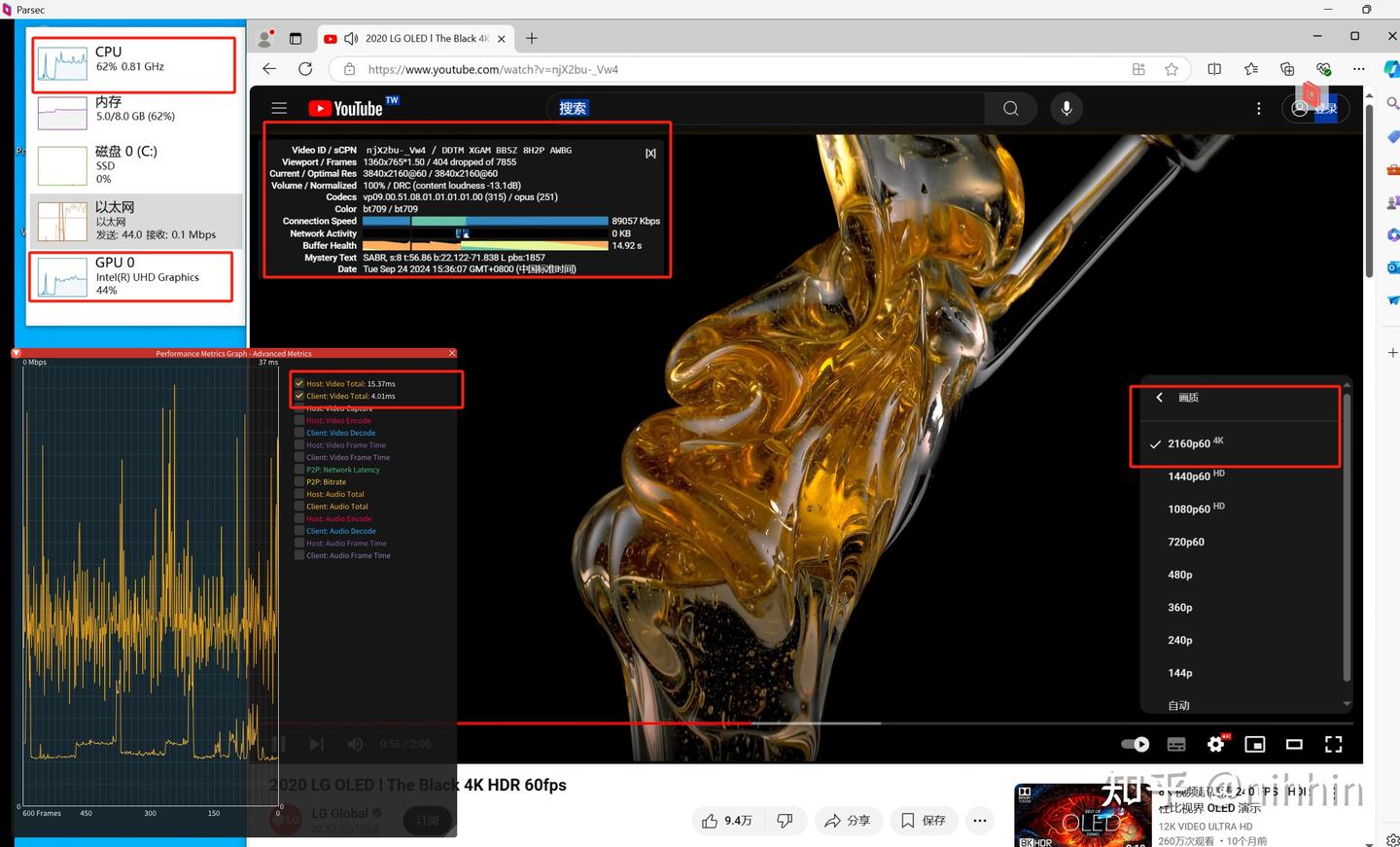Open the recommended OLED video thumbnail
Screen dimensions: 1400x847
pos(1082,816)
